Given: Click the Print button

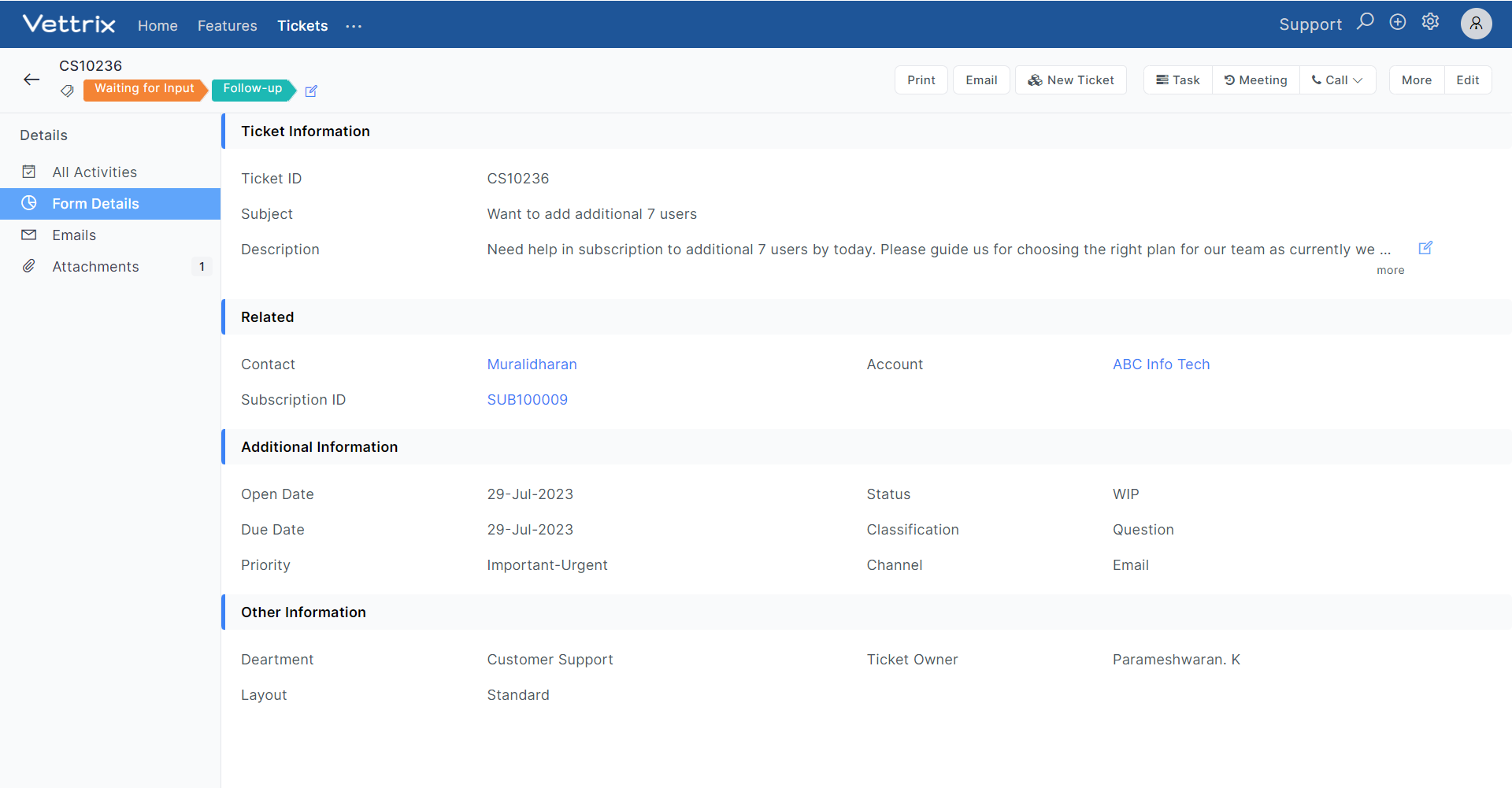Looking at the screenshot, I should click(921, 80).
